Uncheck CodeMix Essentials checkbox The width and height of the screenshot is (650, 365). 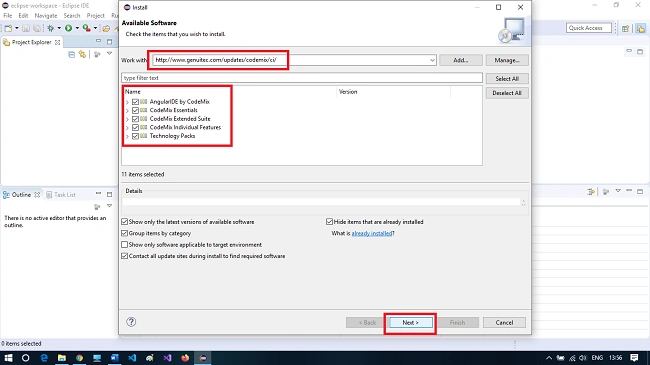[135, 110]
